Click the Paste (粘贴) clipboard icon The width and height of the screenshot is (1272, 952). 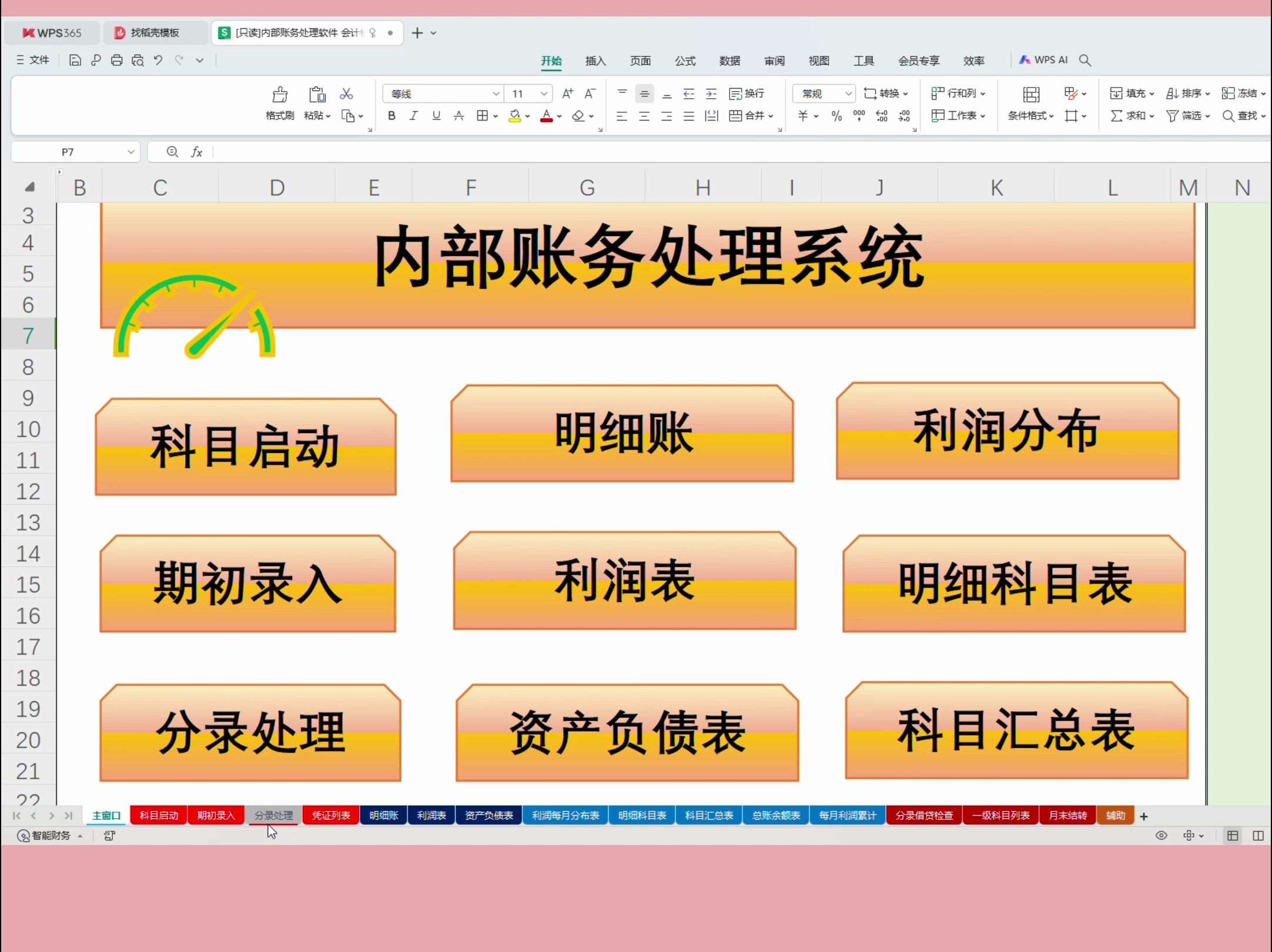click(317, 94)
